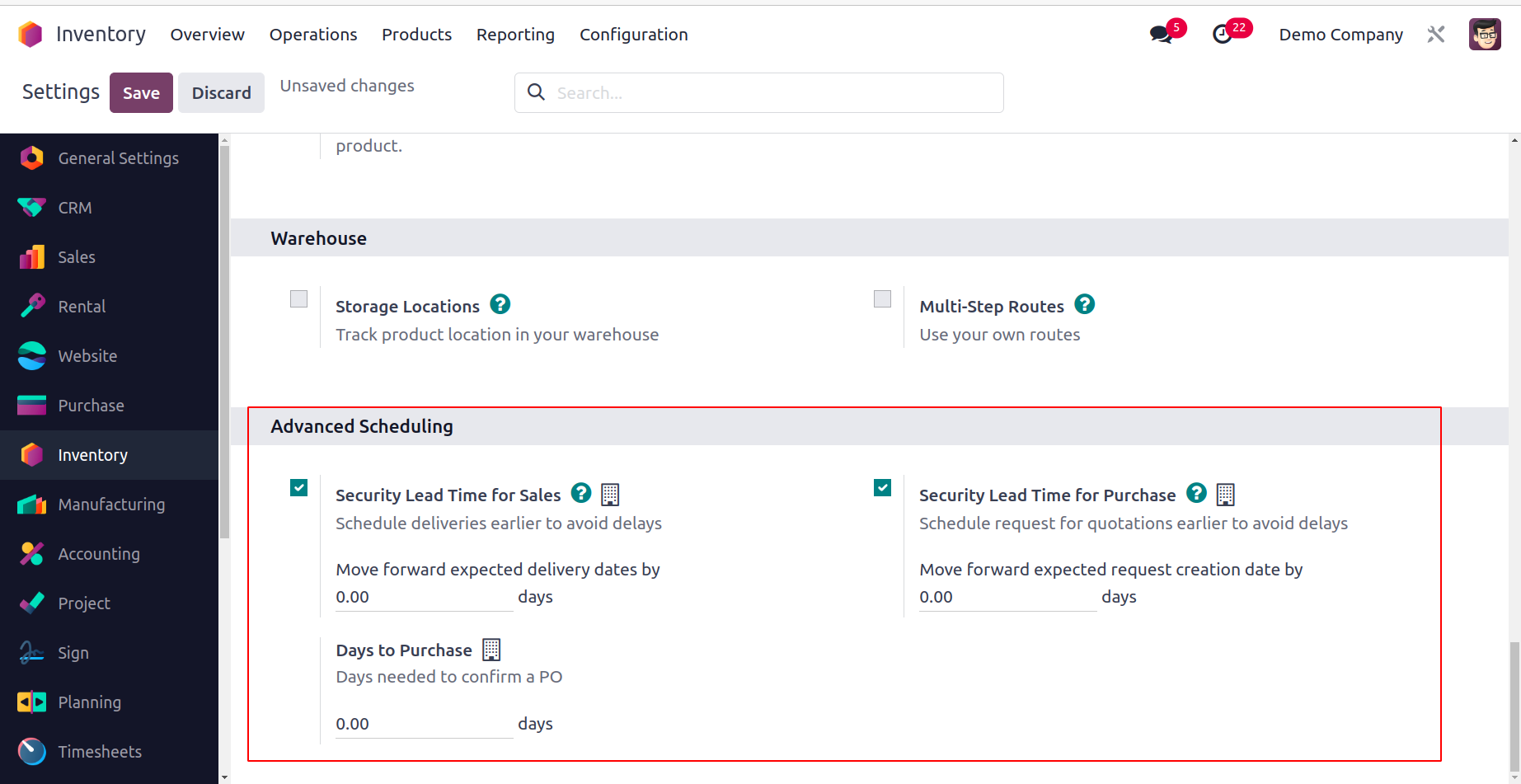Click the Sales sidebar icon
Viewport: 1521px width, 784px height.
31,257
